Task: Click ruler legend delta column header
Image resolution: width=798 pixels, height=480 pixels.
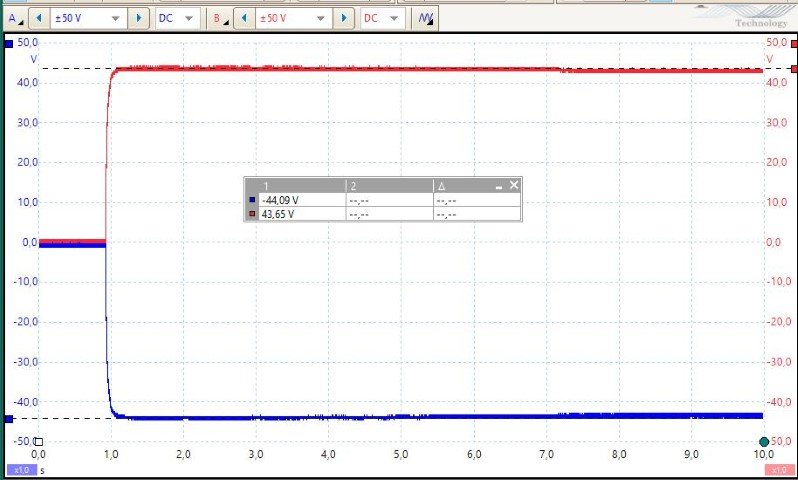Action: [x=441, y=186]
